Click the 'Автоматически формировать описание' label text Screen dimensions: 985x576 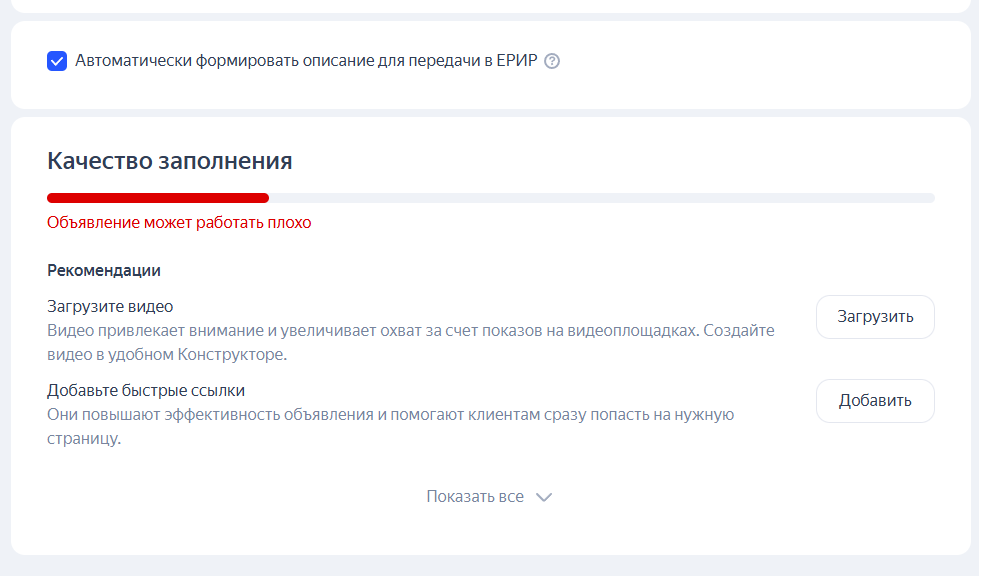coord(230,61)
